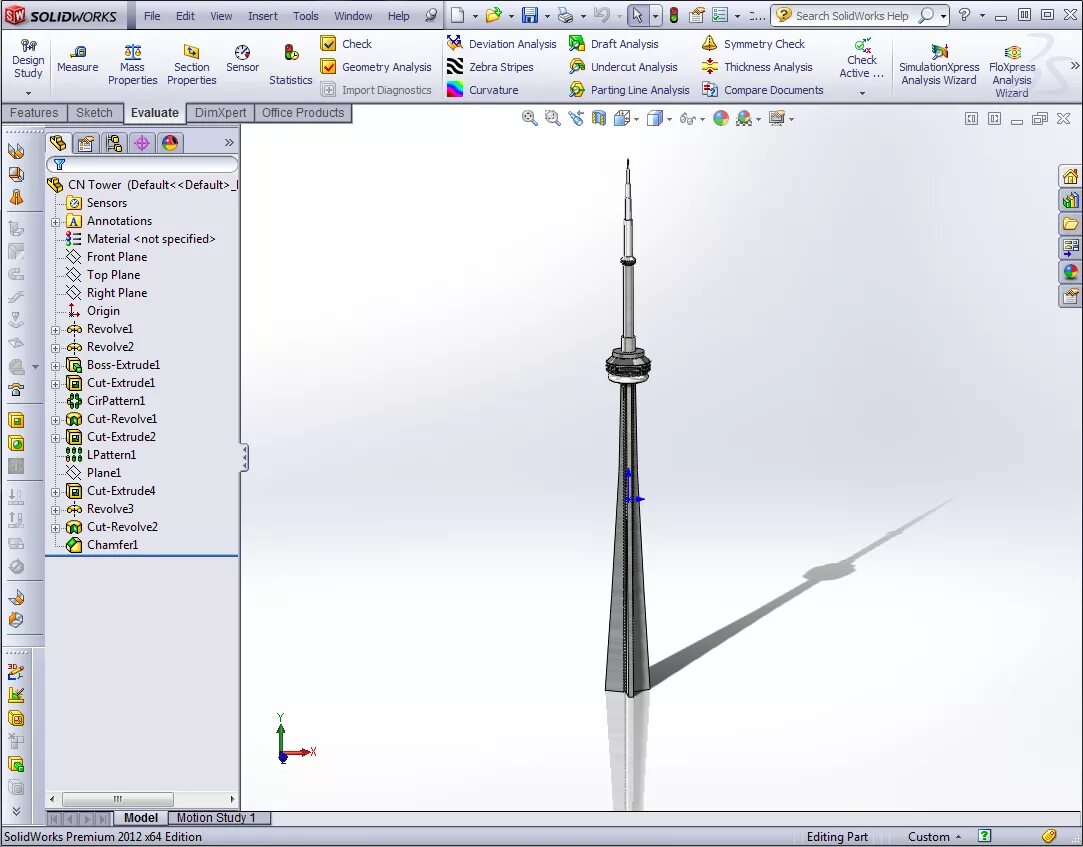The image size is (1083, 847).
Task: Open Design Study
Action: 28,59
